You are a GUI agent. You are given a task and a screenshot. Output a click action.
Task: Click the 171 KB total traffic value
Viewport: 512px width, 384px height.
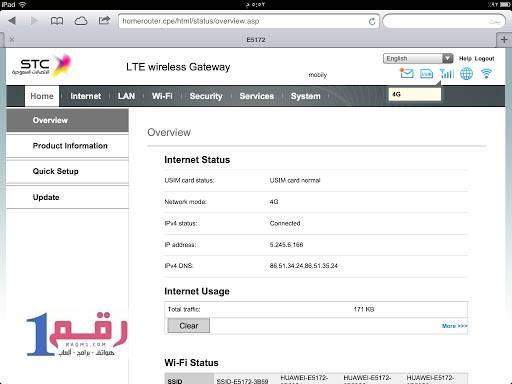(x=364, y=309)
